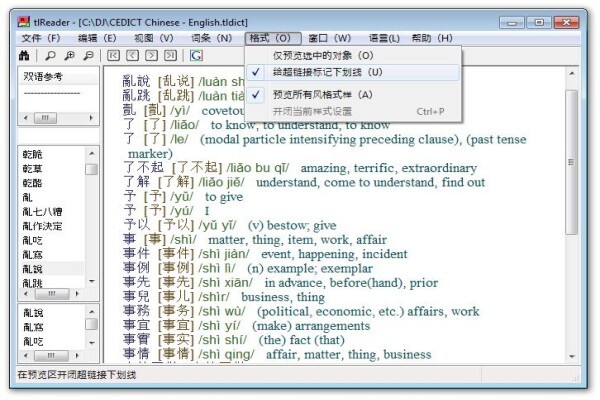
Task: Select word 乾脆 in the word list
Action: coord(33,154)
